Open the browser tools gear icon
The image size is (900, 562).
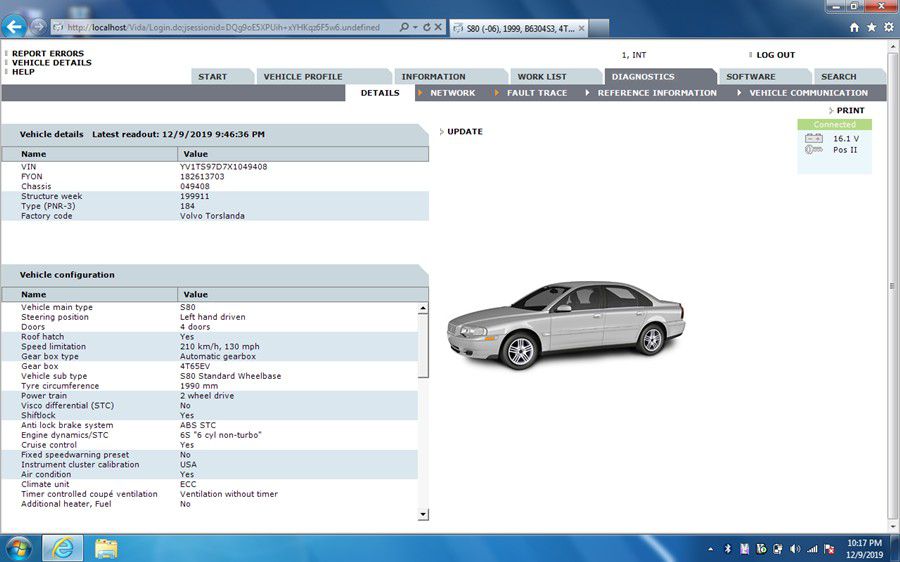(x=888, y=27)
